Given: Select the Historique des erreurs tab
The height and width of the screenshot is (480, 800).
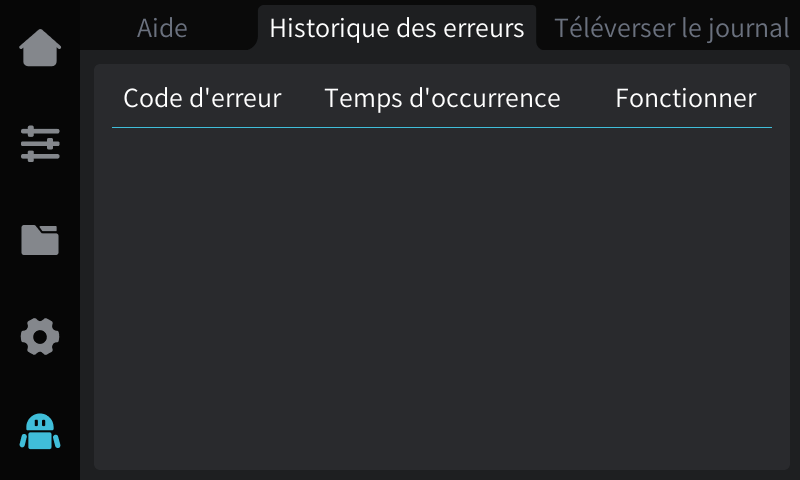Looking at the screenshot, I should tap(396, 28).
